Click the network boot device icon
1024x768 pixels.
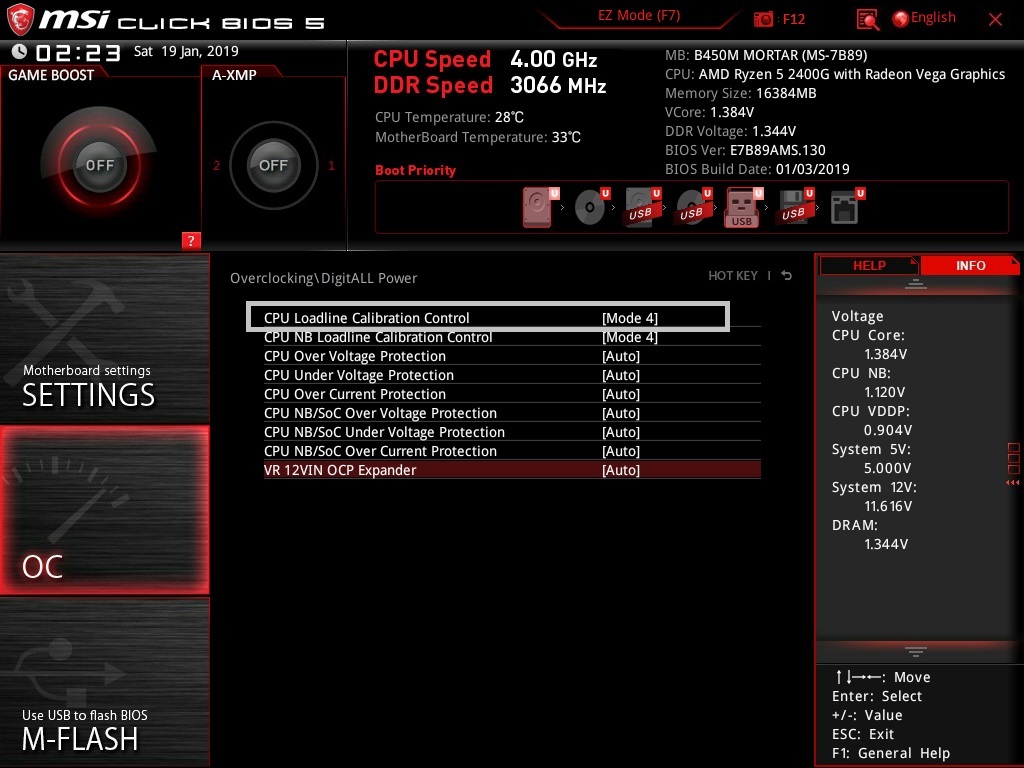(845, 207)
